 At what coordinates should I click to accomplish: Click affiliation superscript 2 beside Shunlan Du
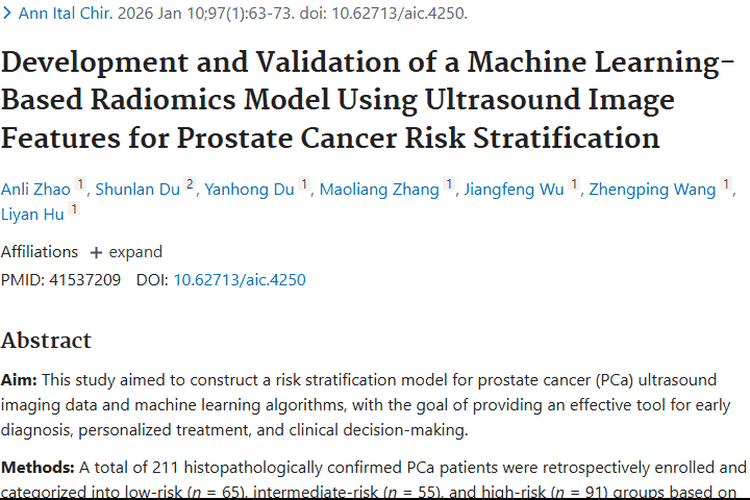click(x=190, y=185)
